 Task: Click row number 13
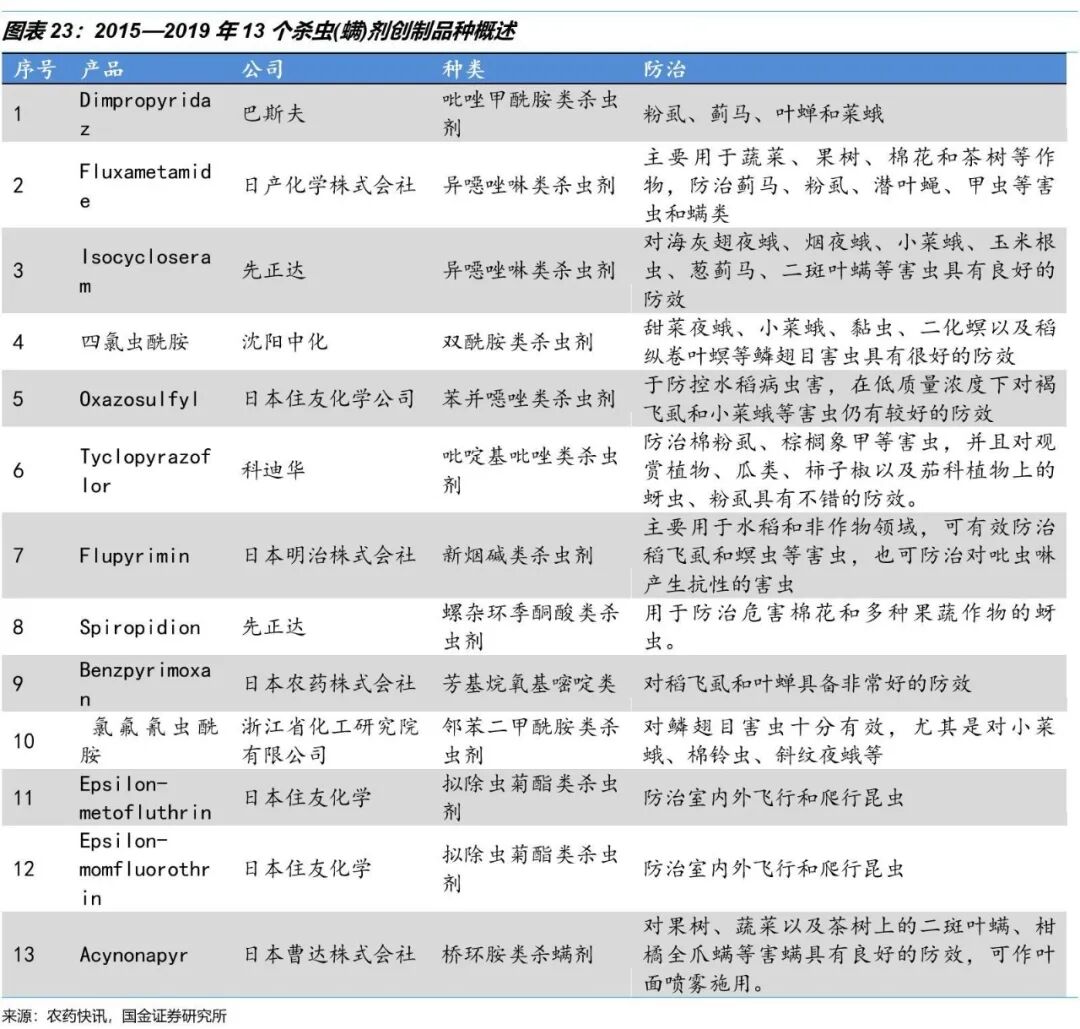point(23,955)
